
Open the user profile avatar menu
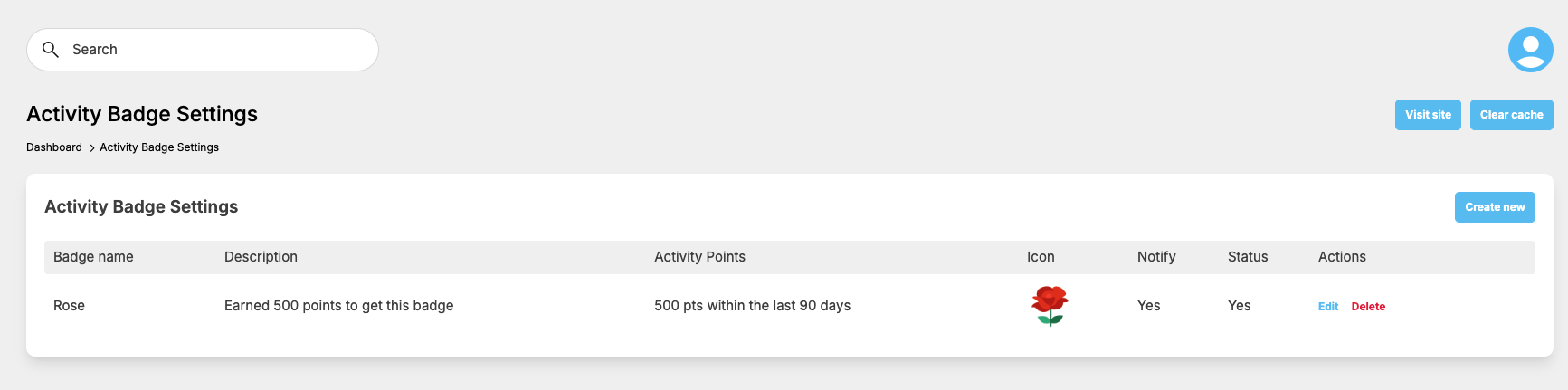click(1530, 50)
